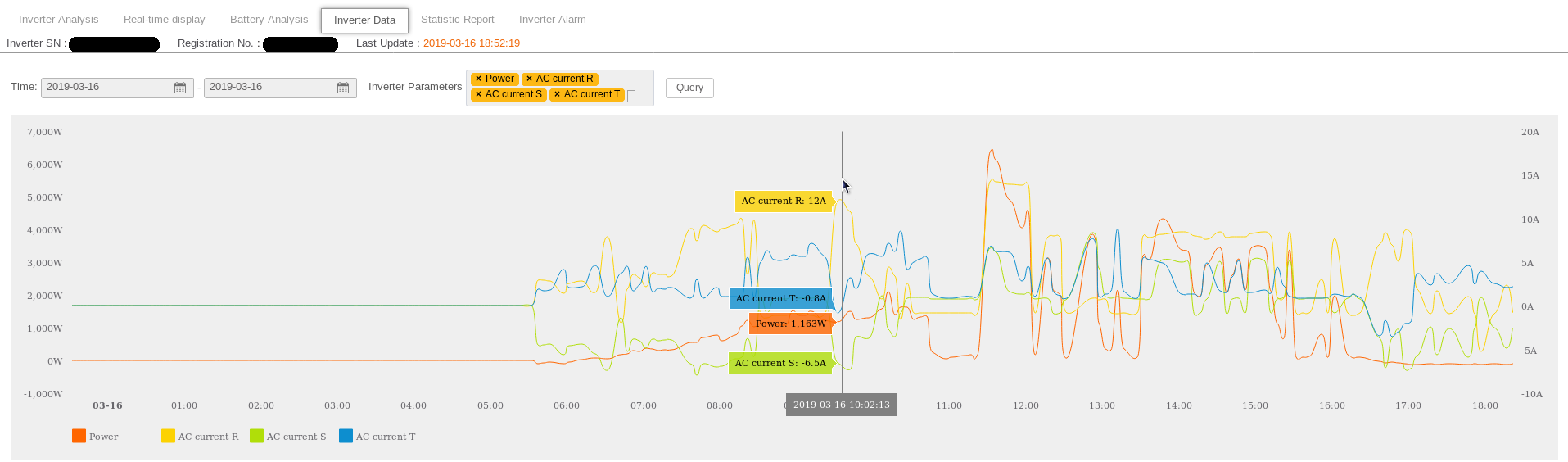Viewport: 1568px width, 462px height.
Task: Remove the AC current R tag
Action: click(x=530, y=79)
